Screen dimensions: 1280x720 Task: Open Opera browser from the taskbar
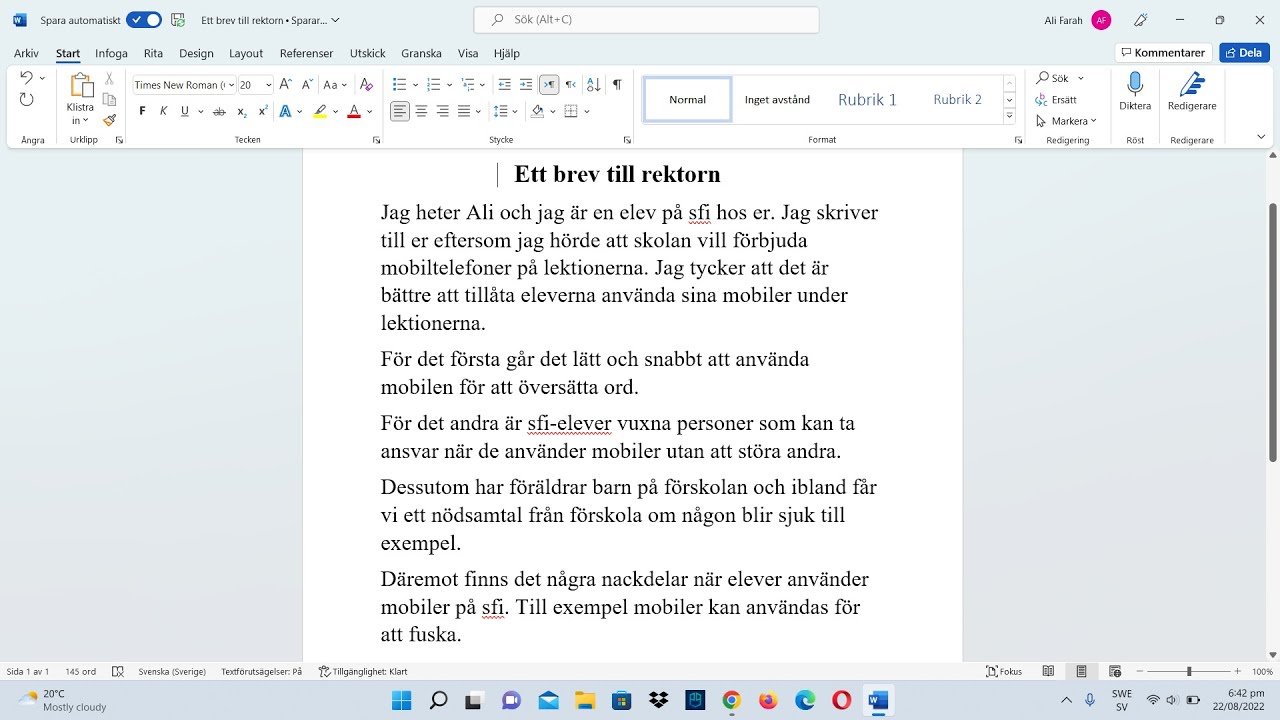[841, 700]
